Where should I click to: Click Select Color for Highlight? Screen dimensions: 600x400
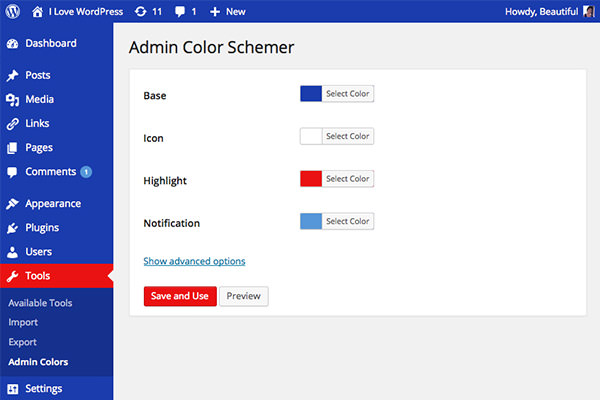348,179
